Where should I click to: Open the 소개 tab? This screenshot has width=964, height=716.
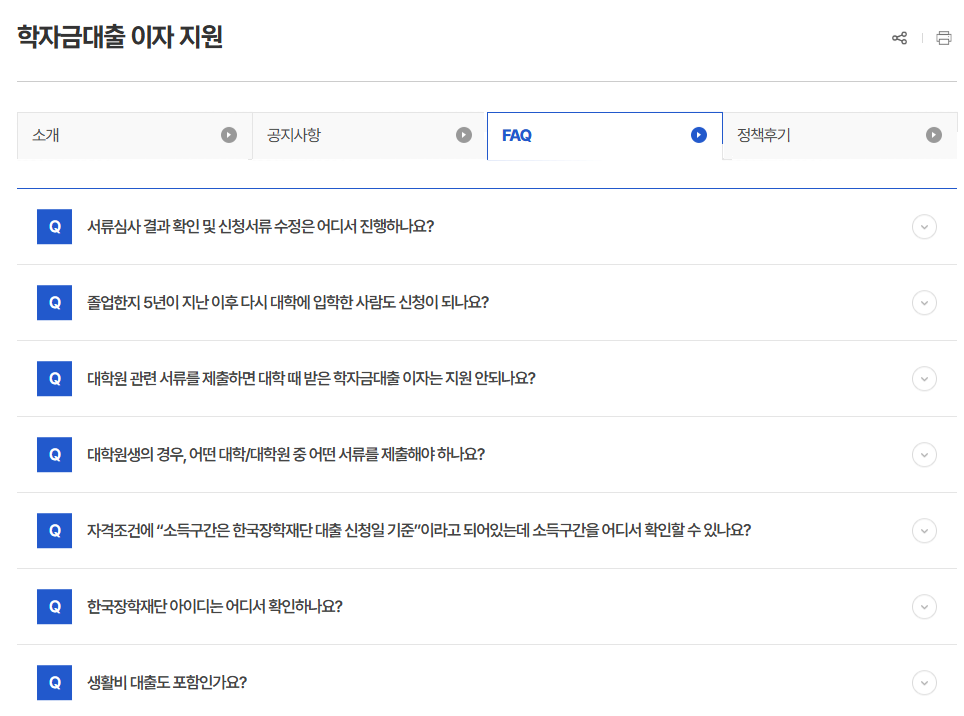135,135
